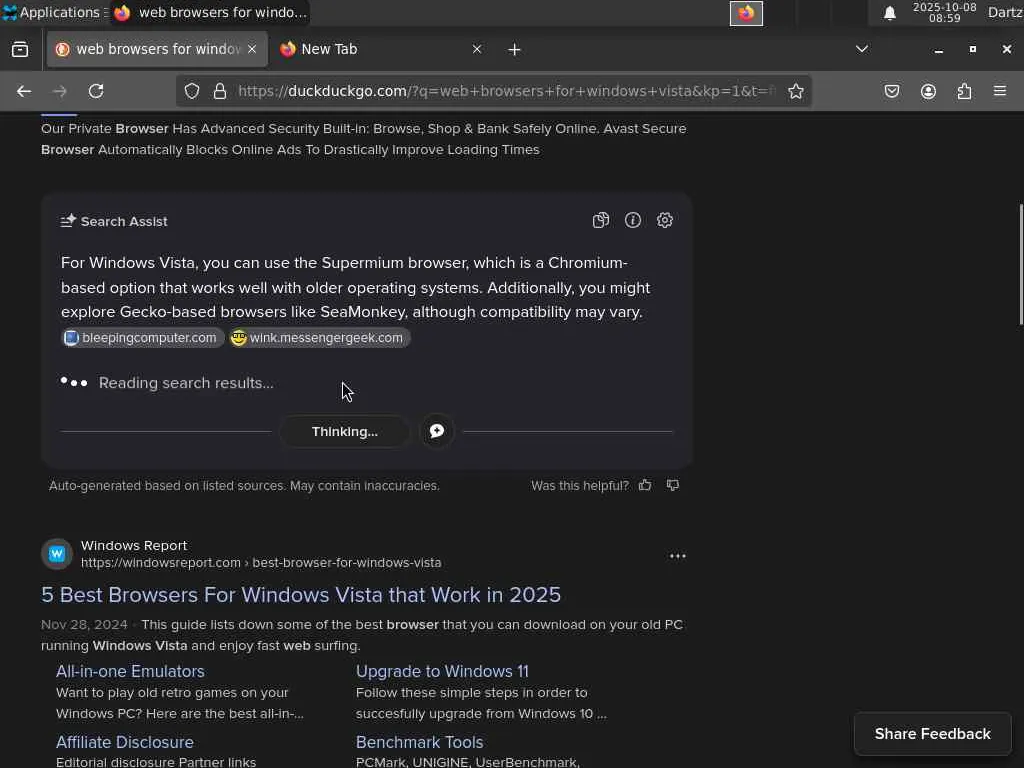The image size is (1024, 768).
Task: Open Search Assist info icon
Action: pos(633,221)
